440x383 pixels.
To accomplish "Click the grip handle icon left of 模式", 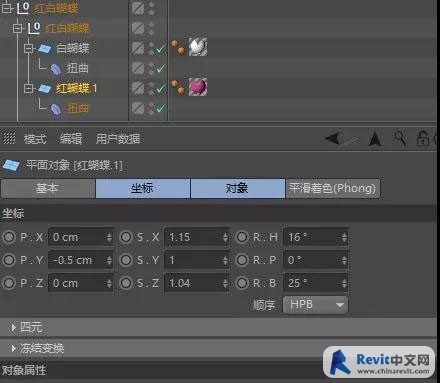I will 9,138.
